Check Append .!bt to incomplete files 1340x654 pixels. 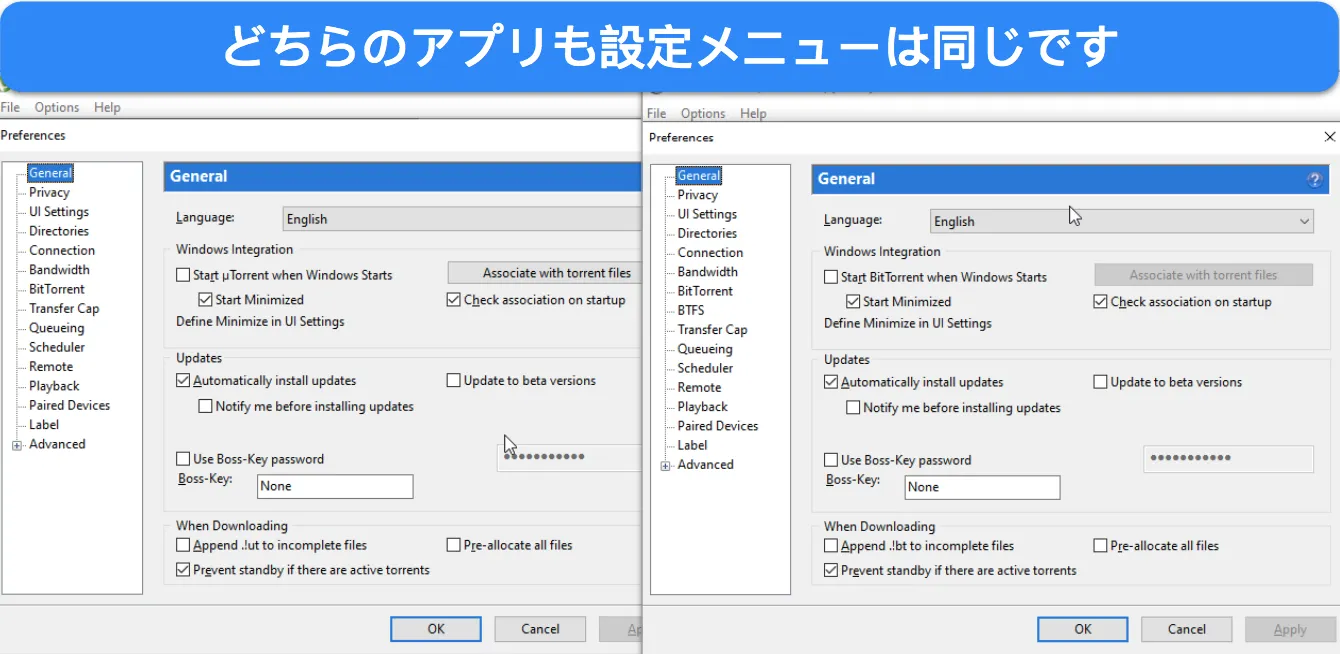point(831,546)
